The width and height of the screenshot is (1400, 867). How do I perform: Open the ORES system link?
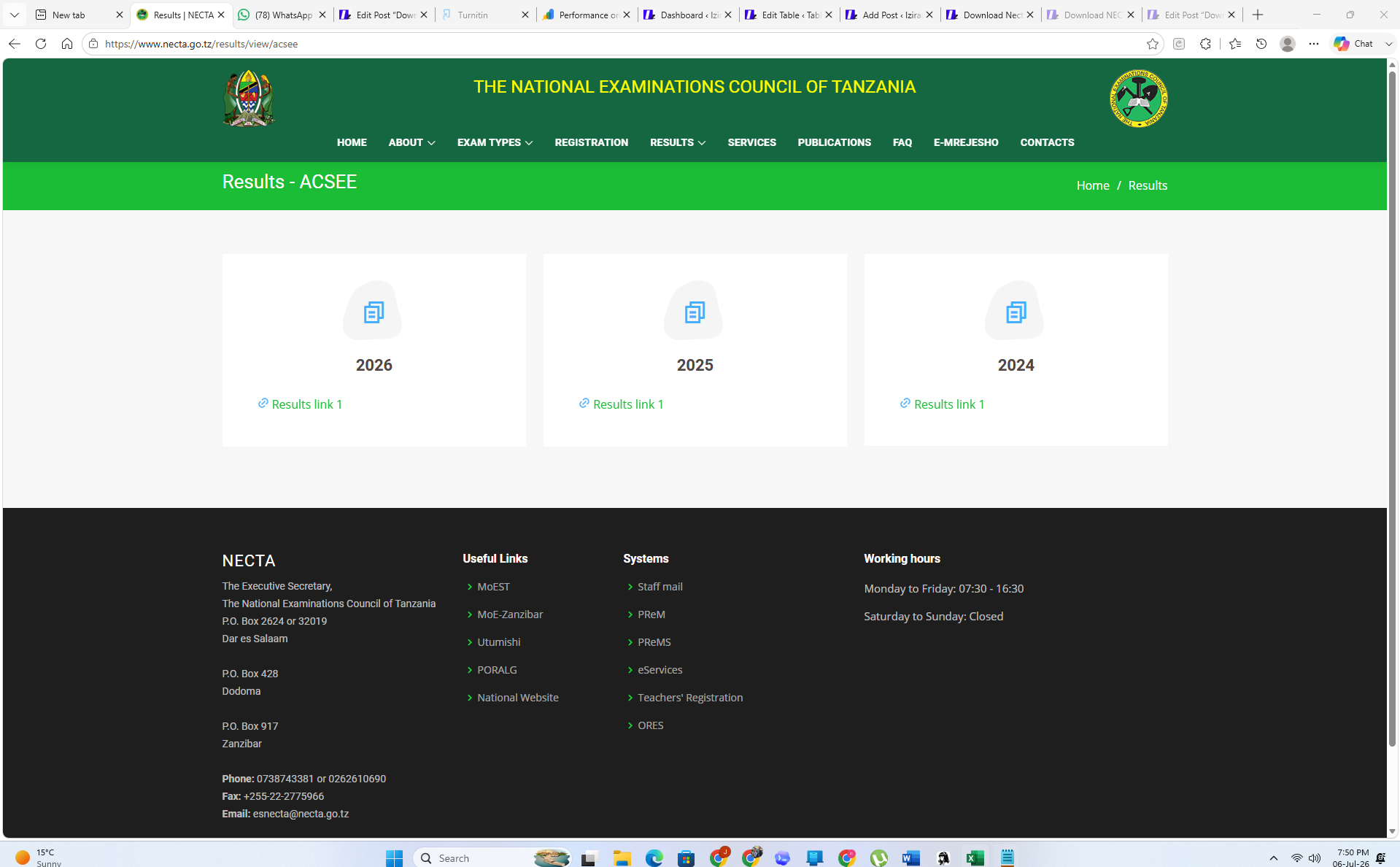(x=650, y=725)
